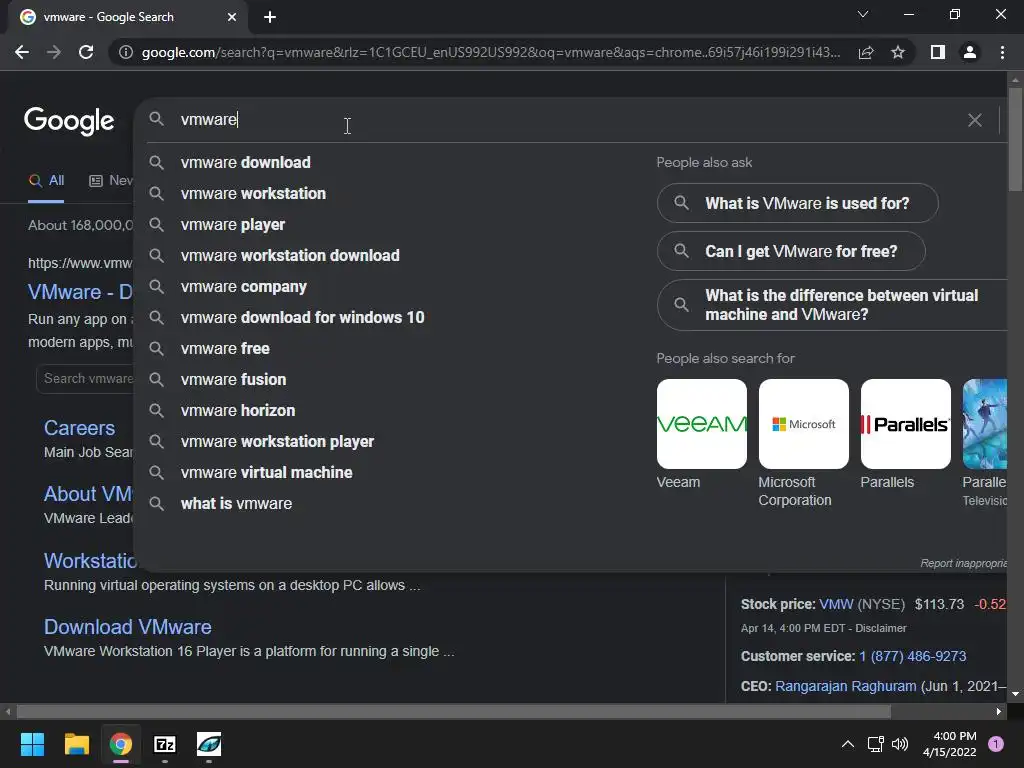This screenshot has width=1024, height=768.
Task: Open the clock showing 4:00 PM
Action: (950, 744)
